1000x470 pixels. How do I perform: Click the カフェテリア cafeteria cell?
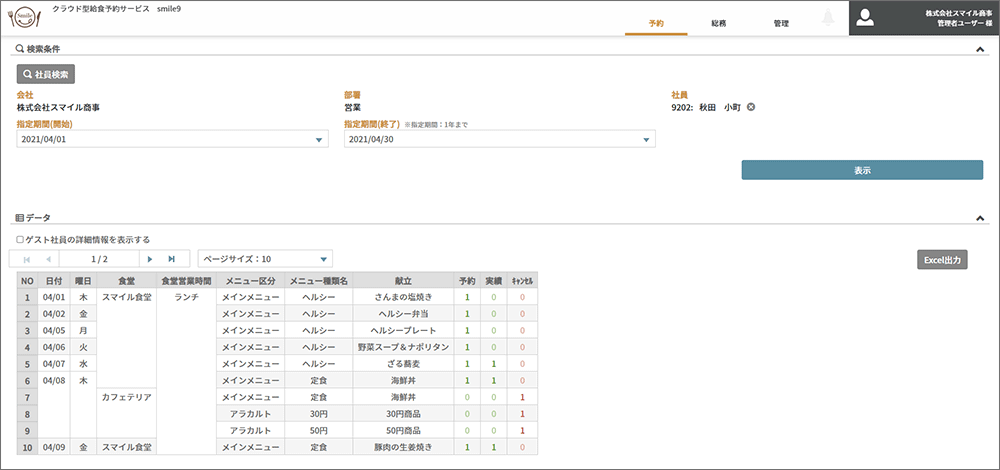click(126, 413)
